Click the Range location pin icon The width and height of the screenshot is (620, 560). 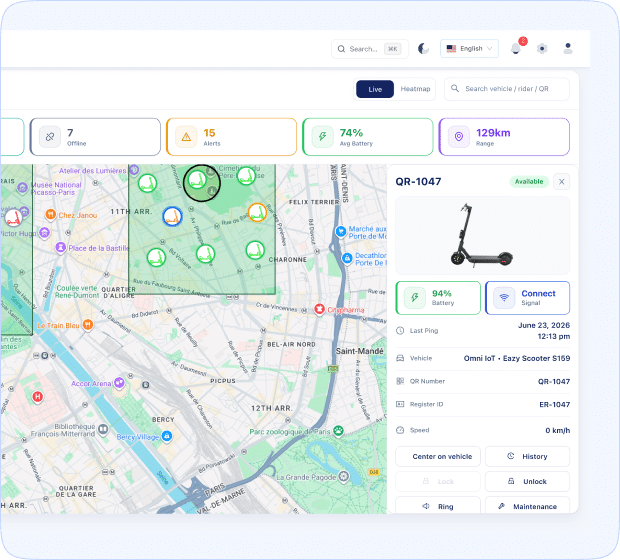[459, 137]
